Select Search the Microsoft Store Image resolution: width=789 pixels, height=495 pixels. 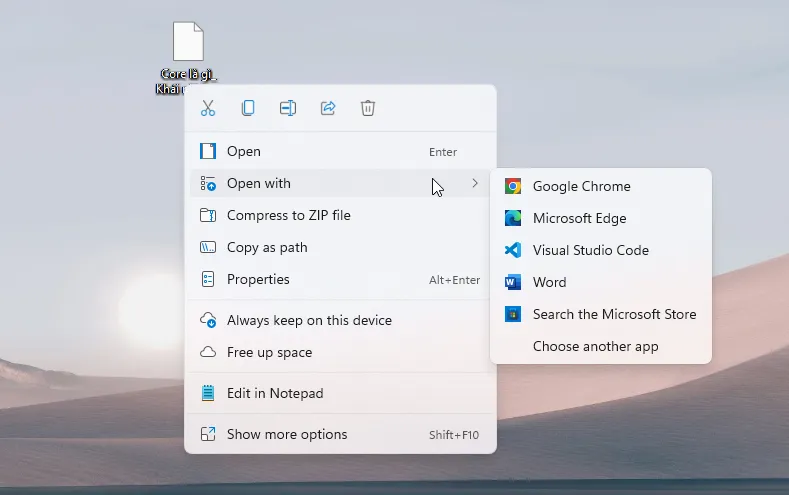[x=601, y=314]
